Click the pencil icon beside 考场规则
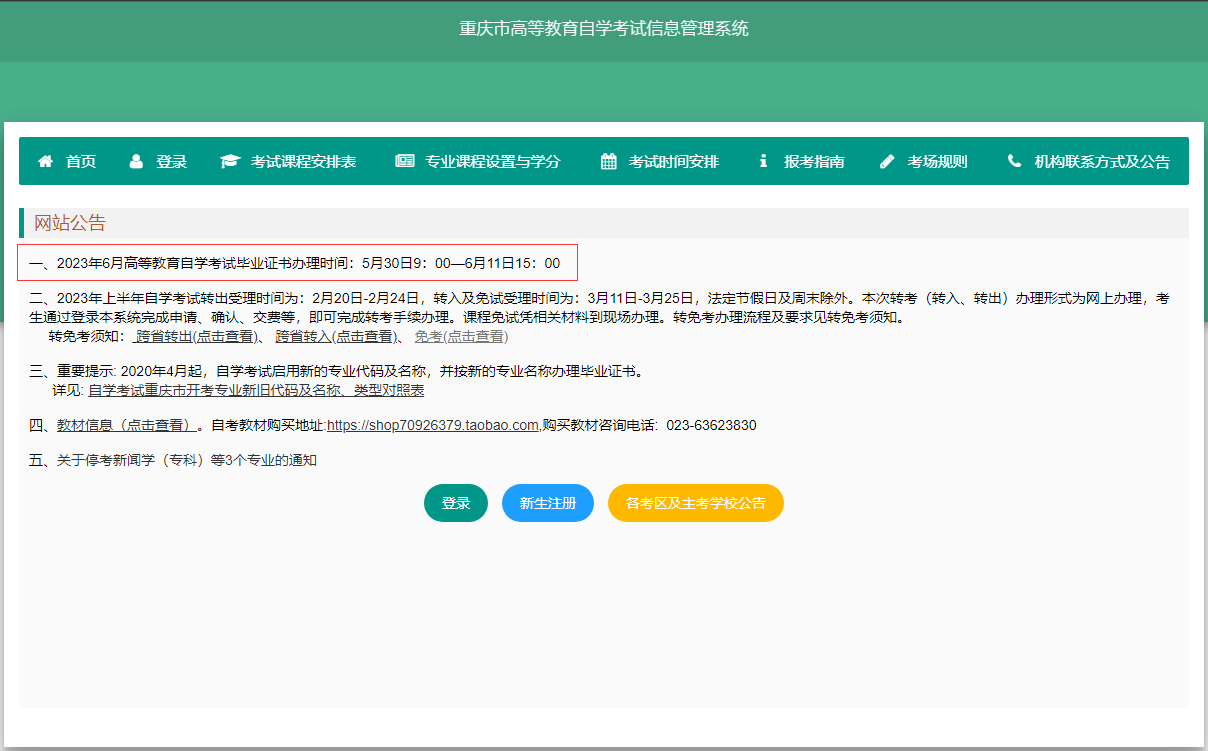 tap(886, 161)
